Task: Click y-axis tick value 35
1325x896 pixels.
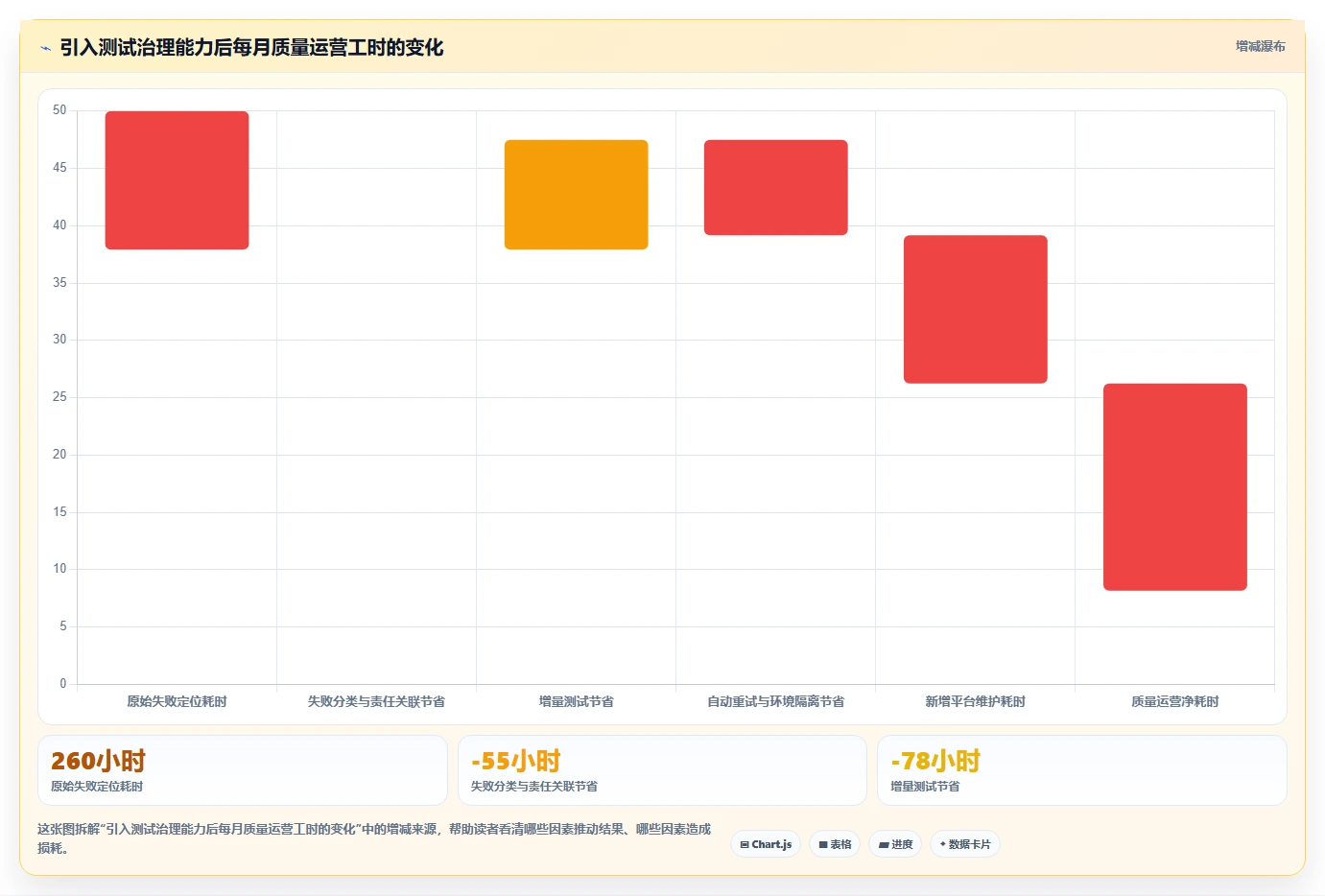Action: click(59, 283)
